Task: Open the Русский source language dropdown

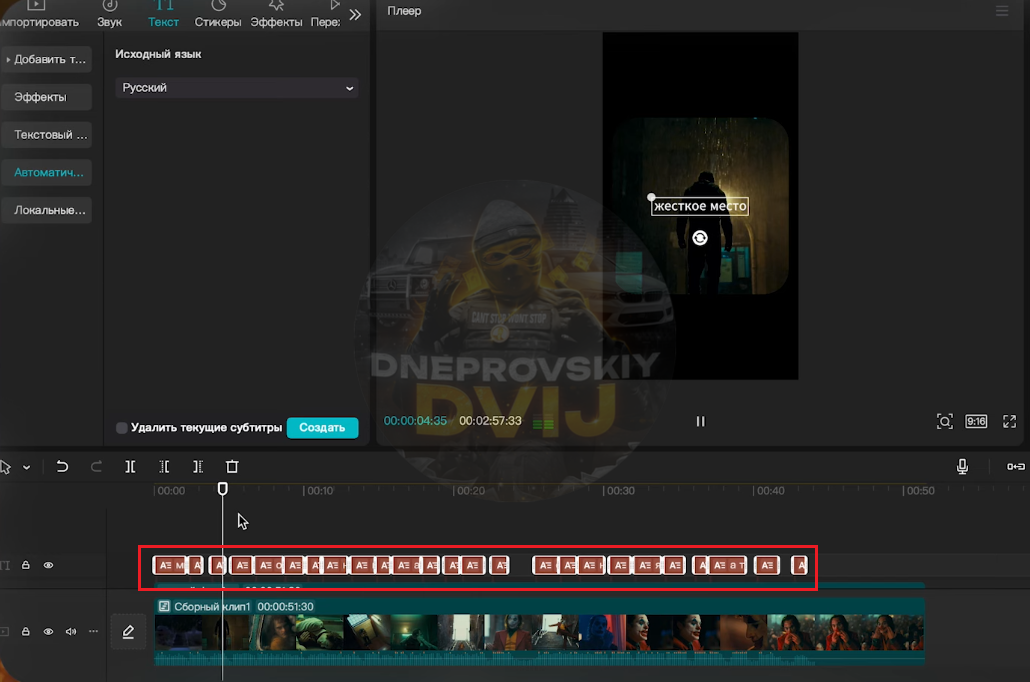Action: 236,87
